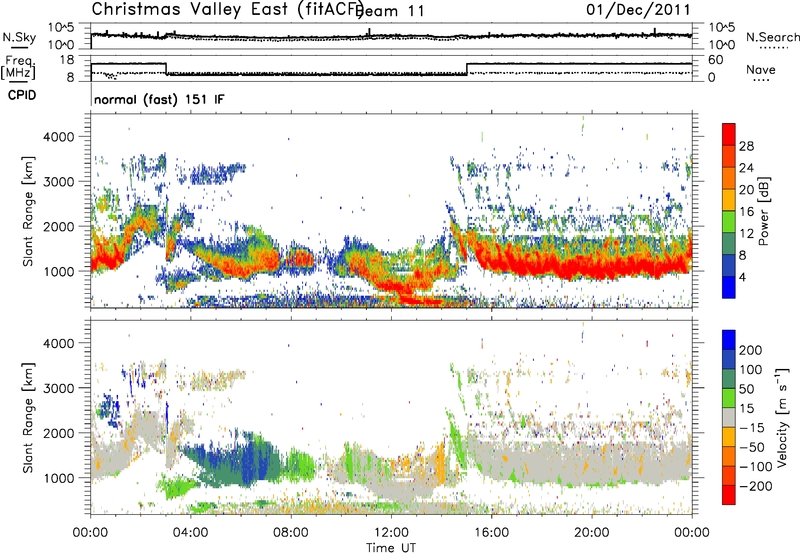Click the 12:00 time tick label
Viewport: 800px width, 554px height.
click(x=391, y=533)
